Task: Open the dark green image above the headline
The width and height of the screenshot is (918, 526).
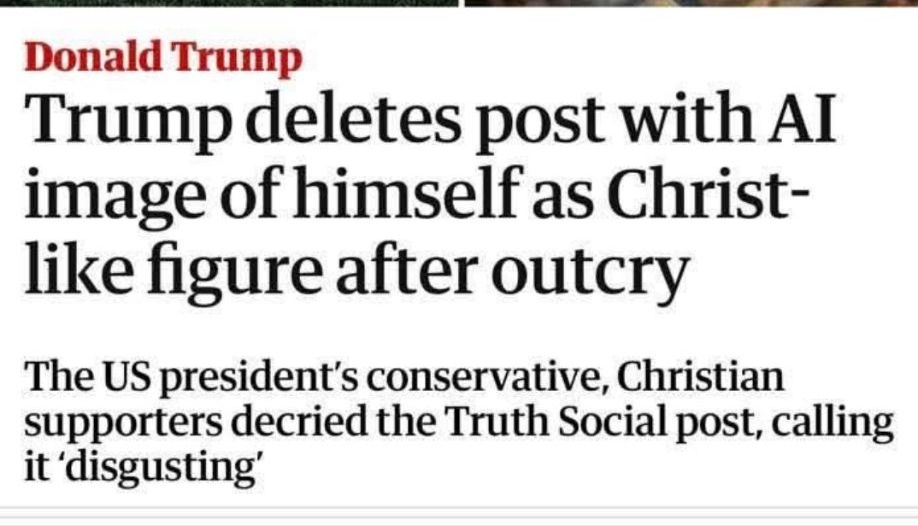Action: (228, 3)
